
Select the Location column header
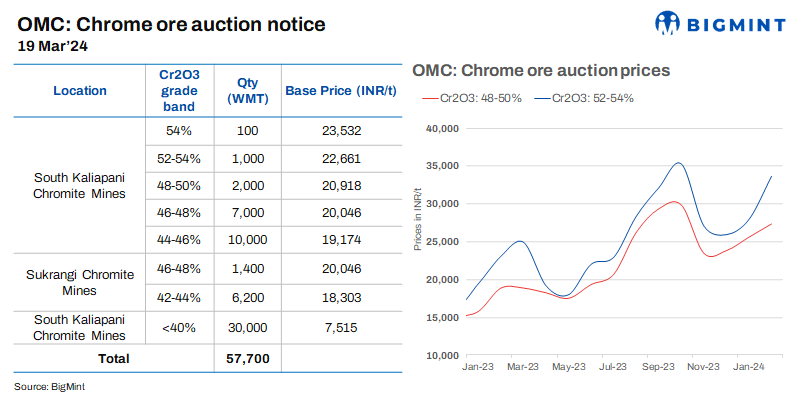(x=80, y=91)
